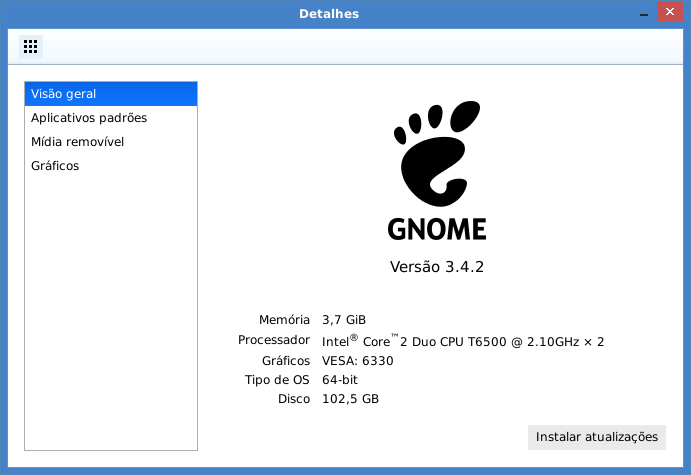This screenshot has height=475, width=691.
Task: Click the GNOME wordmark text
Action: coord(437,229)
